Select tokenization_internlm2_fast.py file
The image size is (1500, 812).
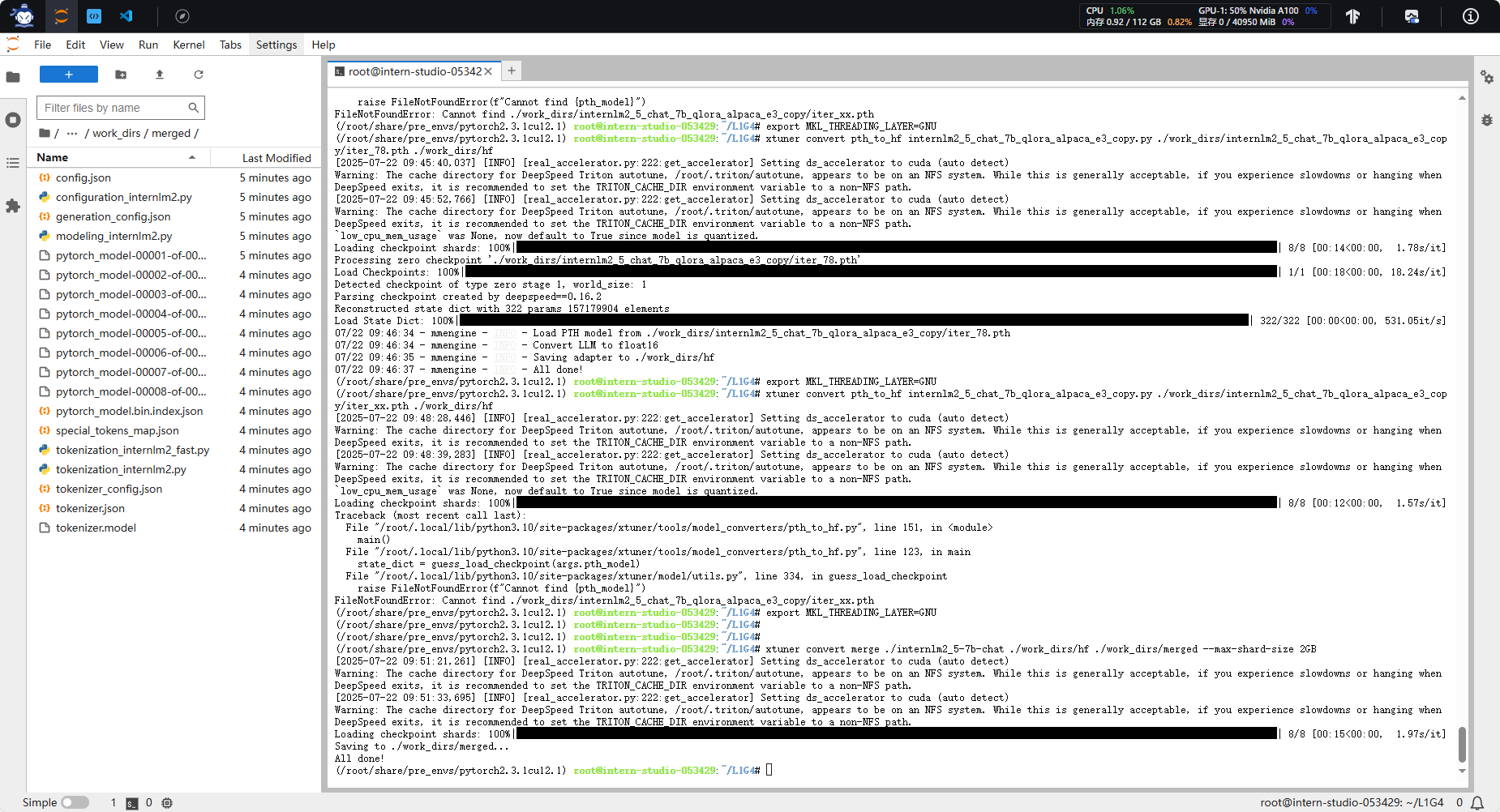coord(174,450)
